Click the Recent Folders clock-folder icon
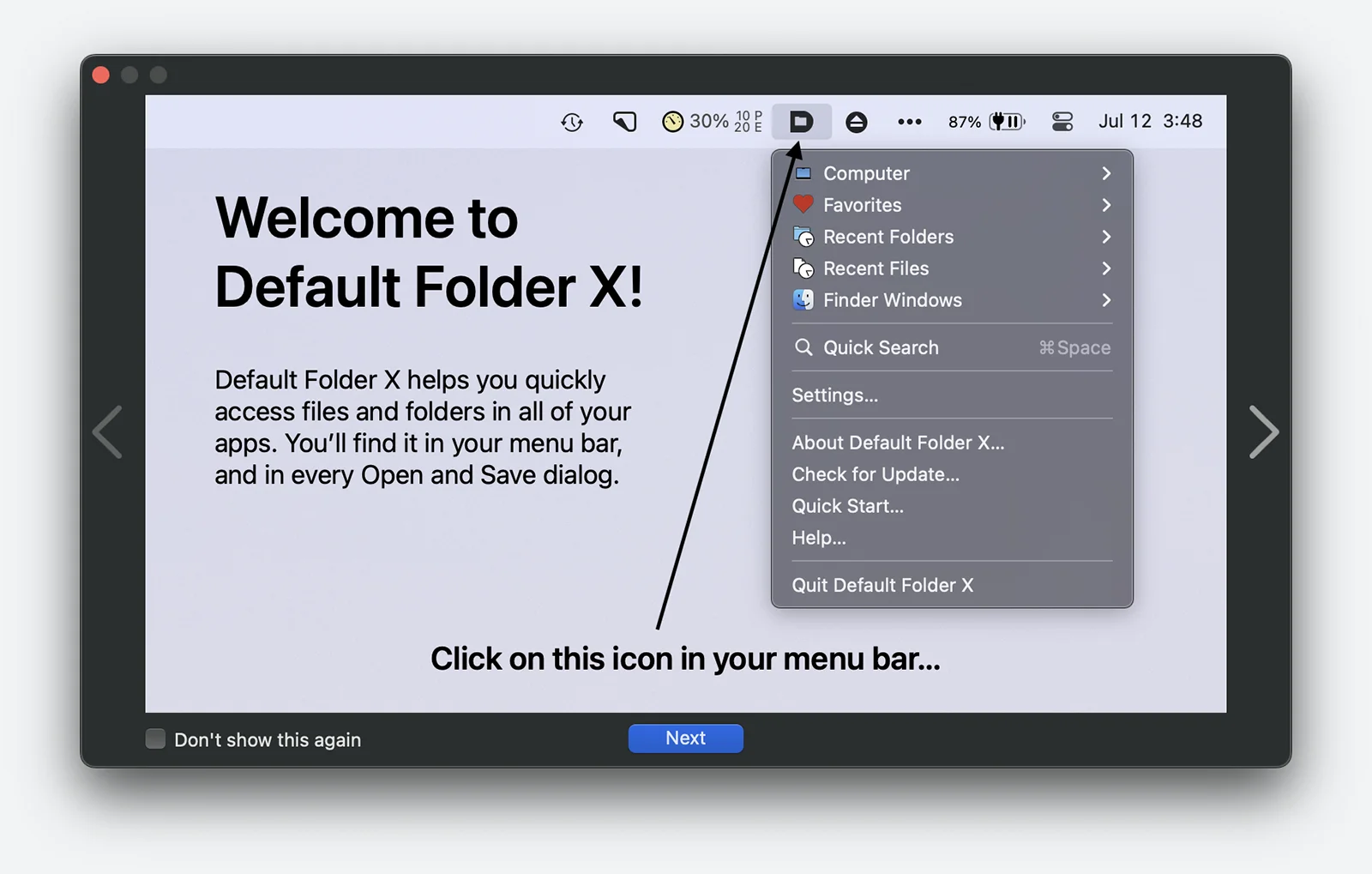This screenshot has width=1372, height=874. 803,237
